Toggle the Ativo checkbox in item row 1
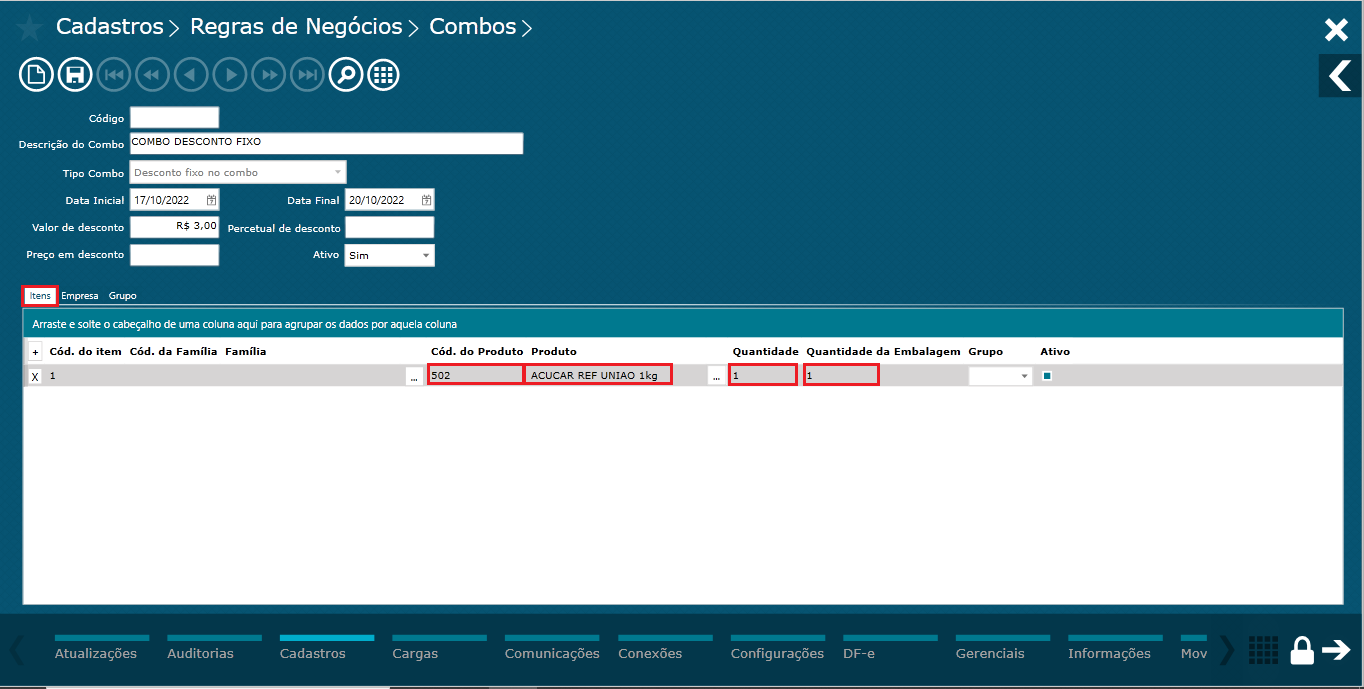 tap(1047, 376)
